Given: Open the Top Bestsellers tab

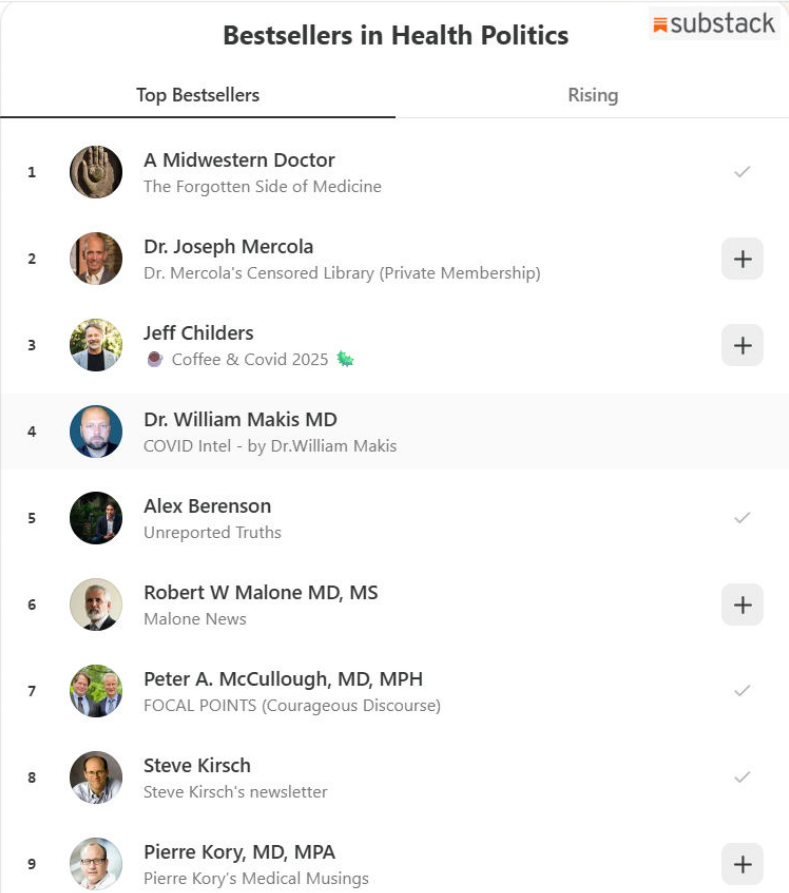Looking at the screenshot, I should (198, 95).
